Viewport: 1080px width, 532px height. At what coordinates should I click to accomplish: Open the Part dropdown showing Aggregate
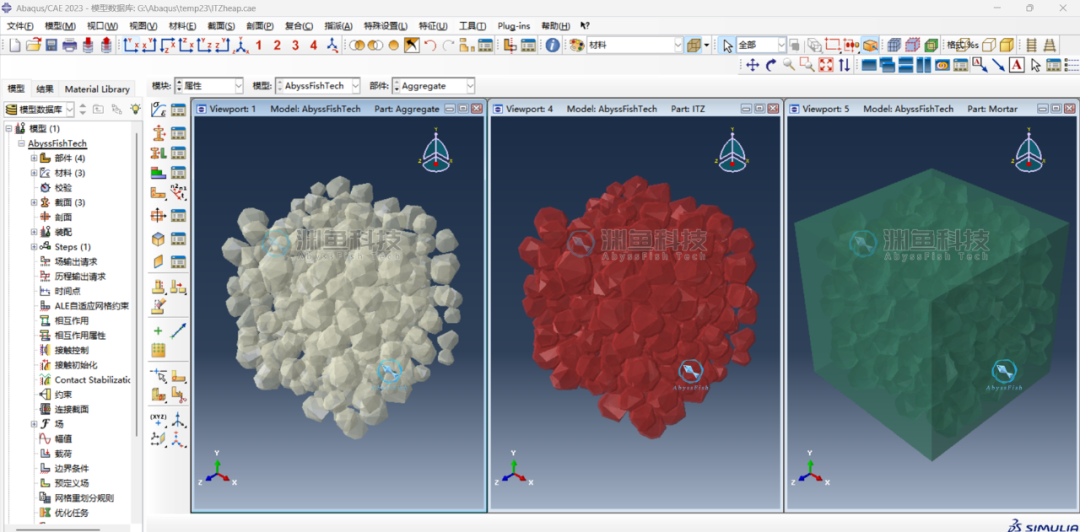433,86
